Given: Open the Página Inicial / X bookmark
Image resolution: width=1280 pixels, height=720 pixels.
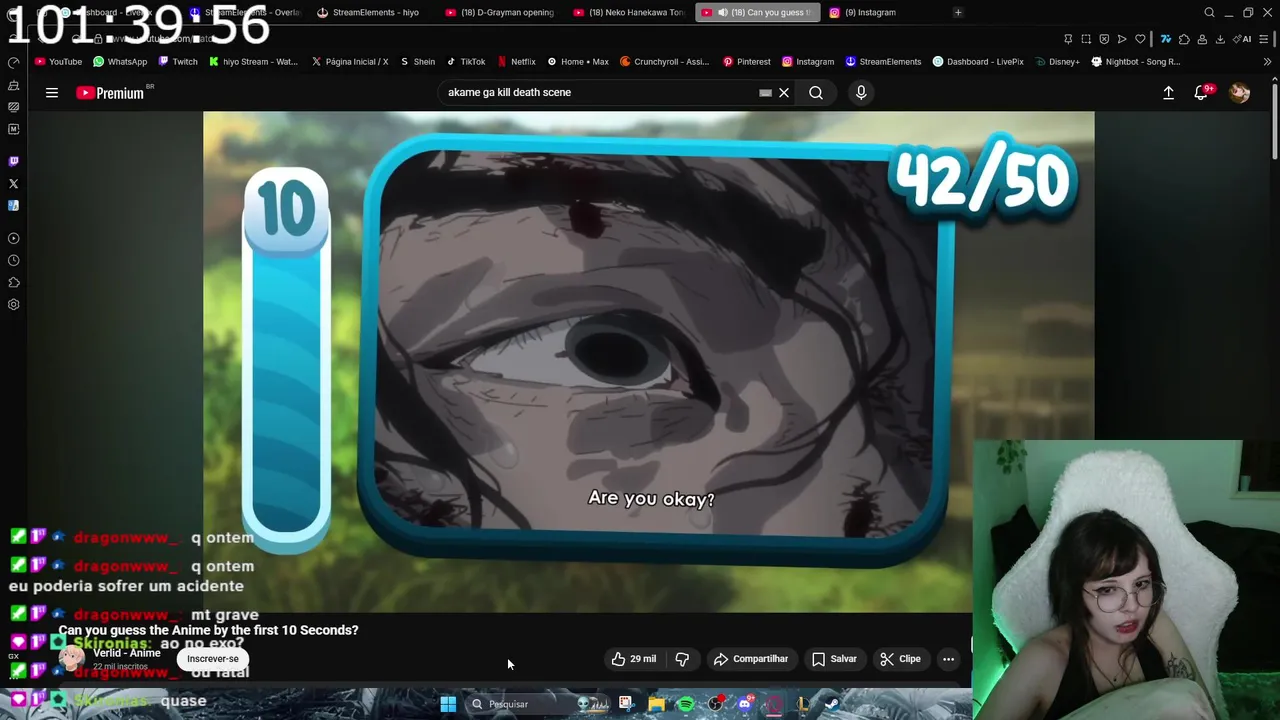Looking at the screenshot, I should (349, 61).
